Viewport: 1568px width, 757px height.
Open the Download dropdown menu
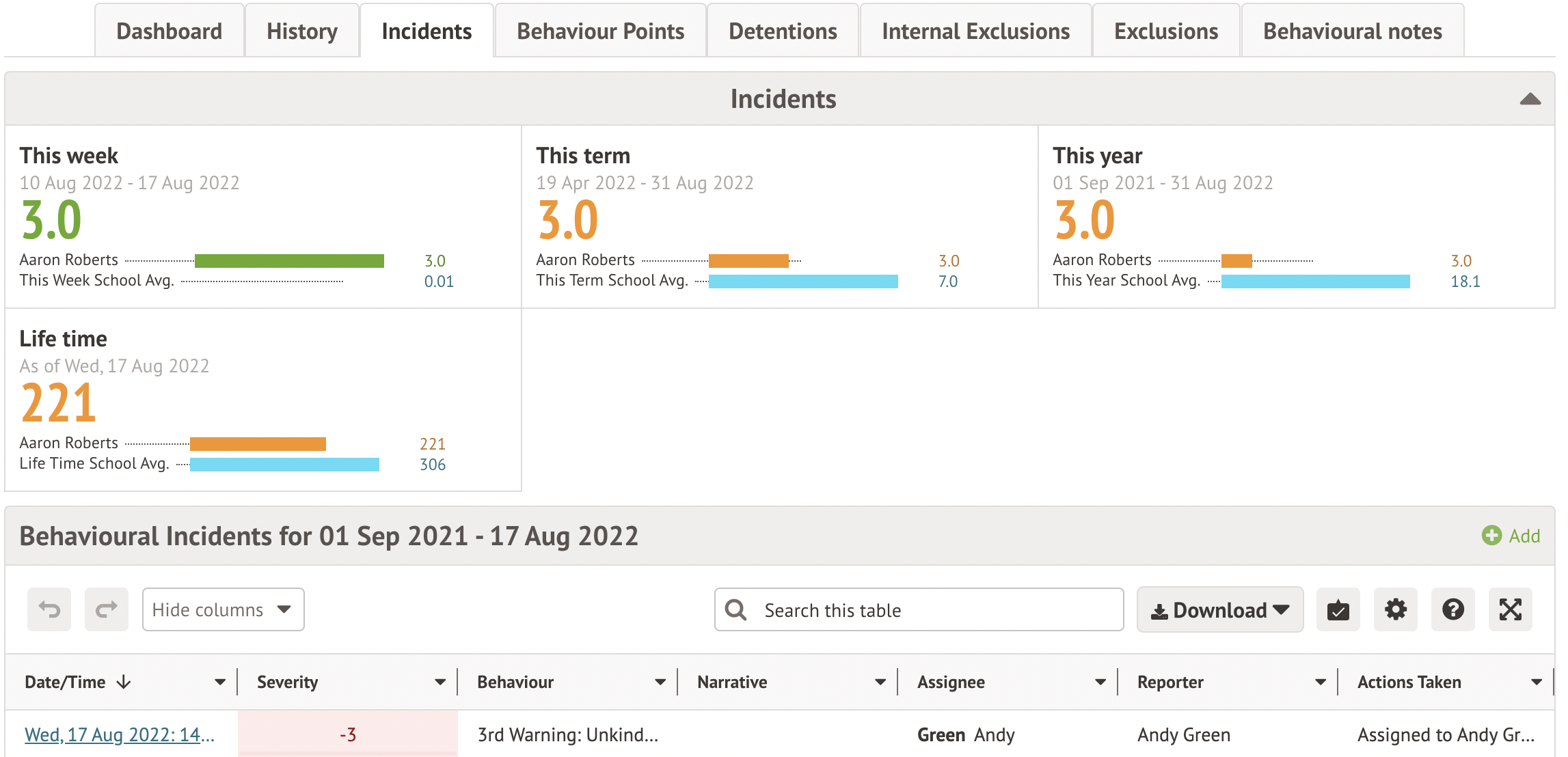click(1220, 609)
